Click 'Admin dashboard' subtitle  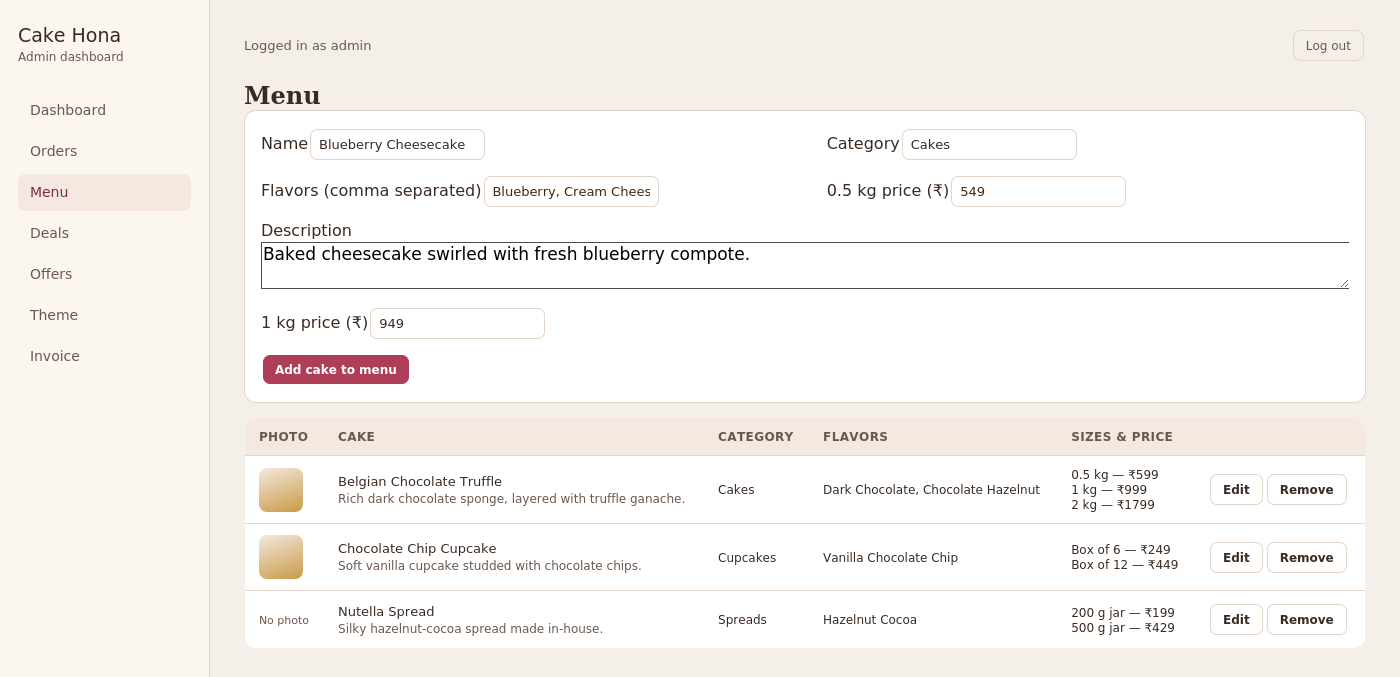click(x=71, y=57)
